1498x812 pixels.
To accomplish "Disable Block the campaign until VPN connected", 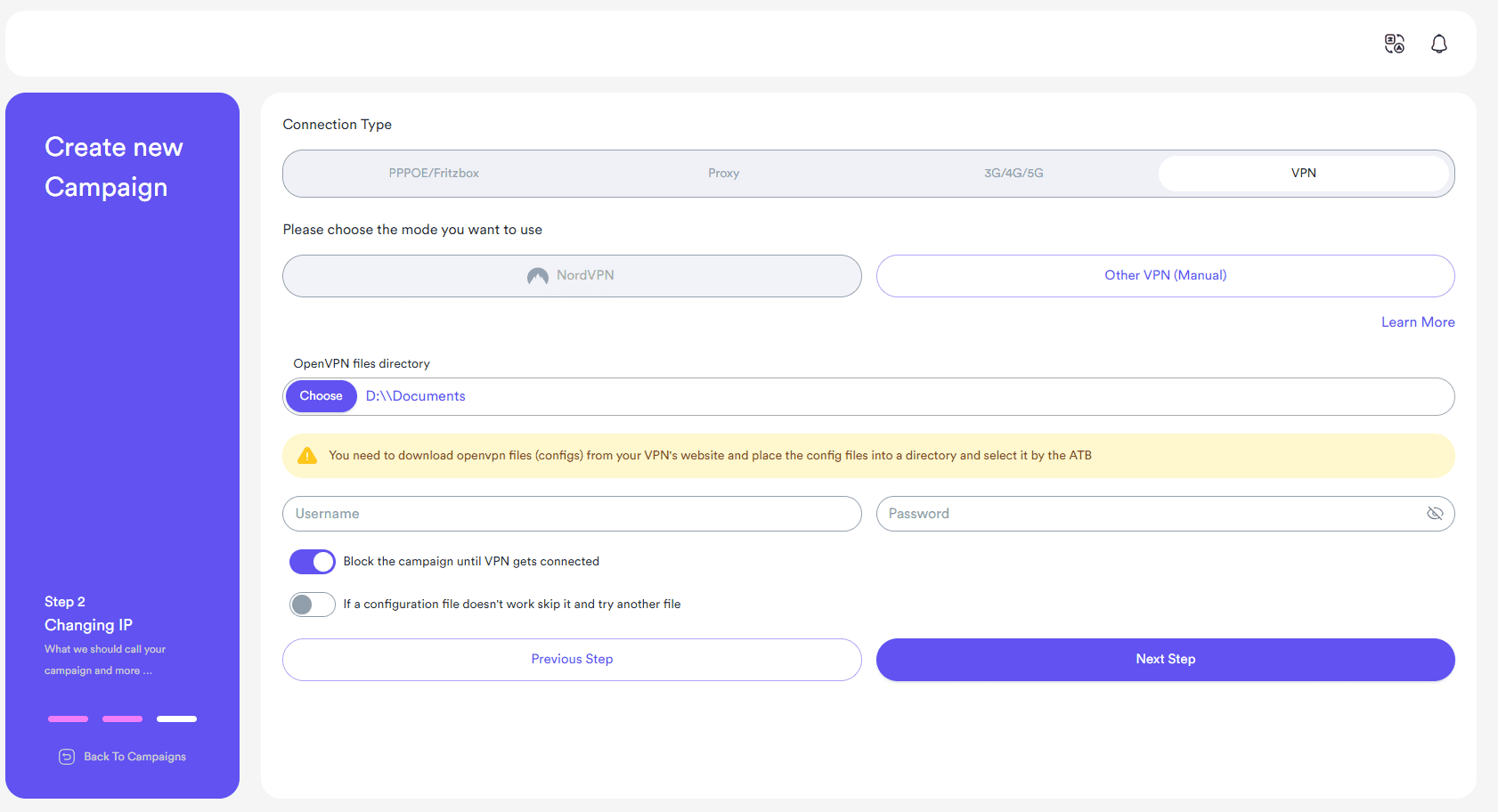I will pyautogui.click(x=313, y=562).
